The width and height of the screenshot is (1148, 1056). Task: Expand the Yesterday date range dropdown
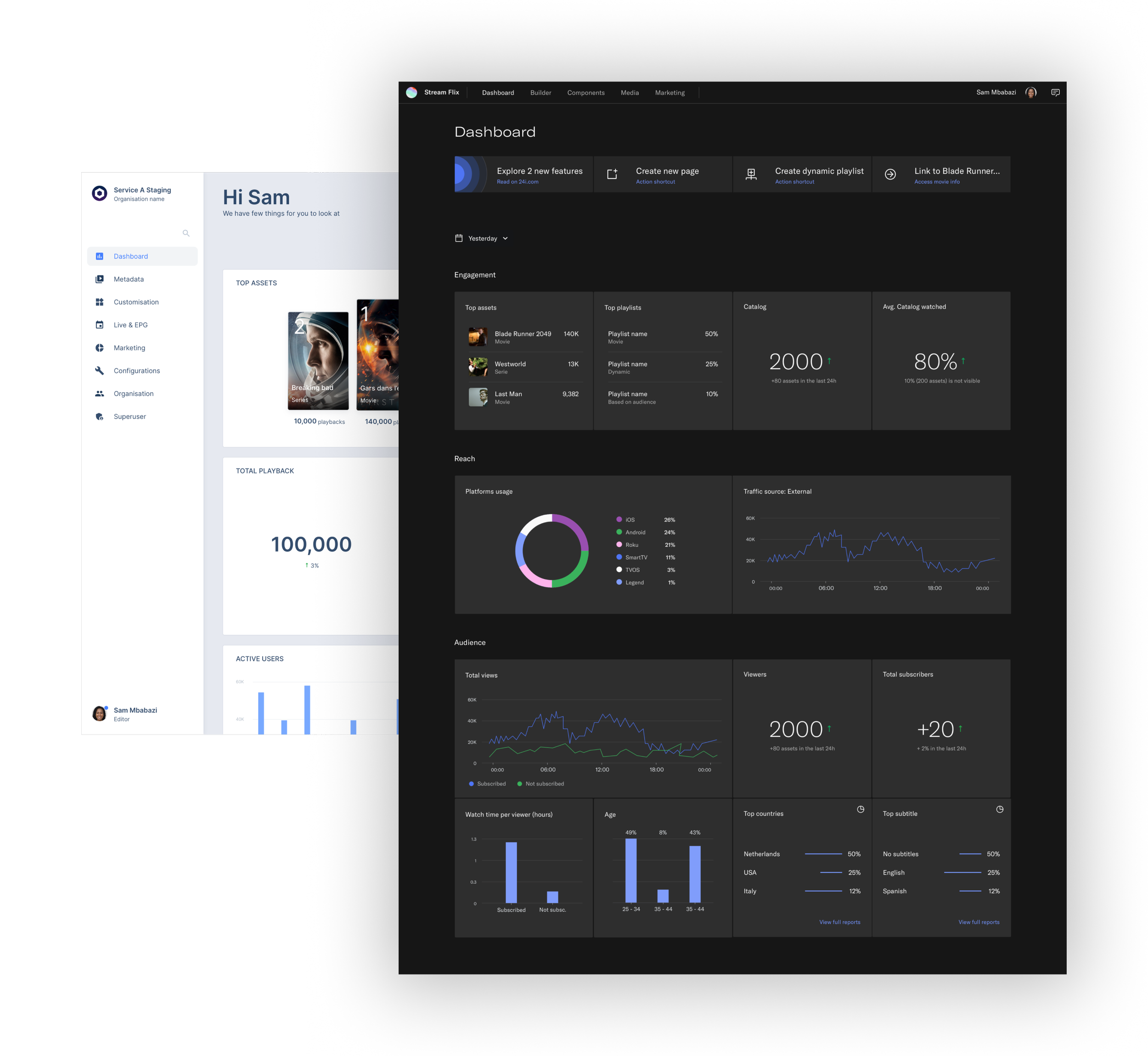pos(505,238)
